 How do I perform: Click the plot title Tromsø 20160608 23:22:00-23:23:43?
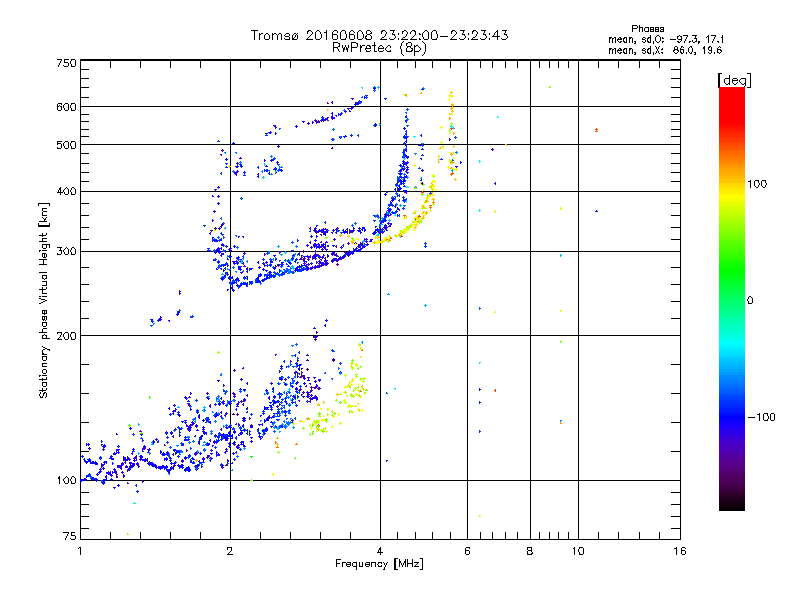pos(379,35)
